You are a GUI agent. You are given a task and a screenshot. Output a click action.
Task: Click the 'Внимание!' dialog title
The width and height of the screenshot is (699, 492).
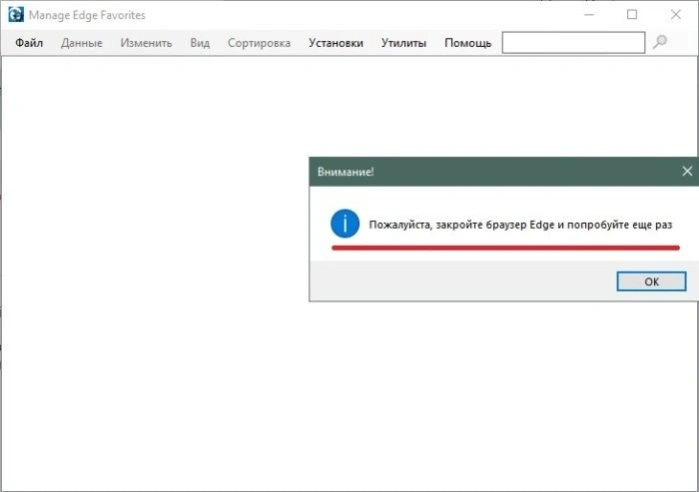(345, 172)
